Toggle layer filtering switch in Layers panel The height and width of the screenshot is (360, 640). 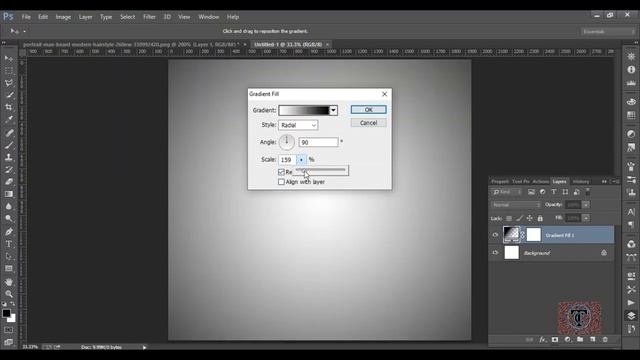pos(588,191)
